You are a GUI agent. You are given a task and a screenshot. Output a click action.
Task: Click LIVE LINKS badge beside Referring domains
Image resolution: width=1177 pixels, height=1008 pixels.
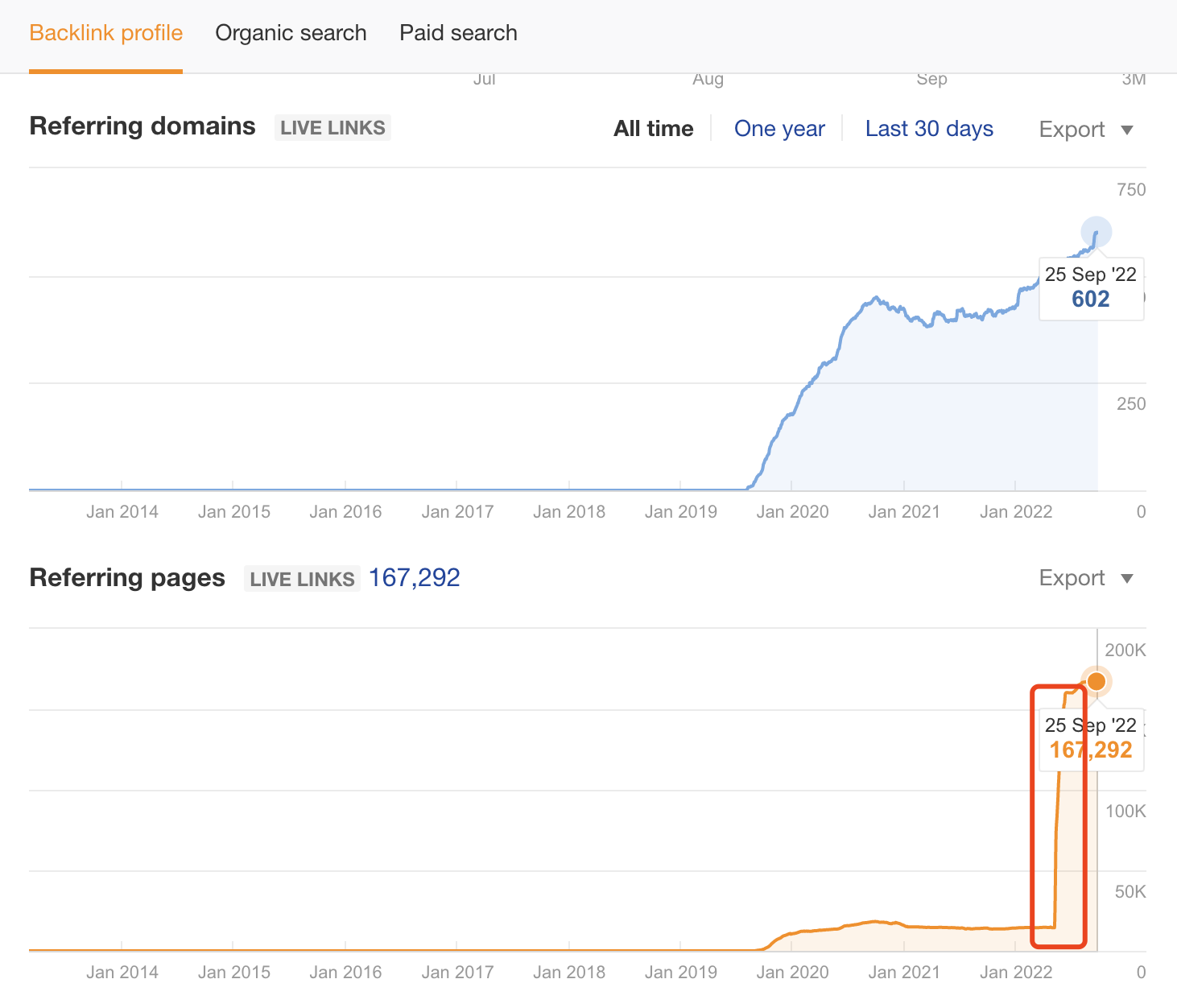(x=332, y=128)
